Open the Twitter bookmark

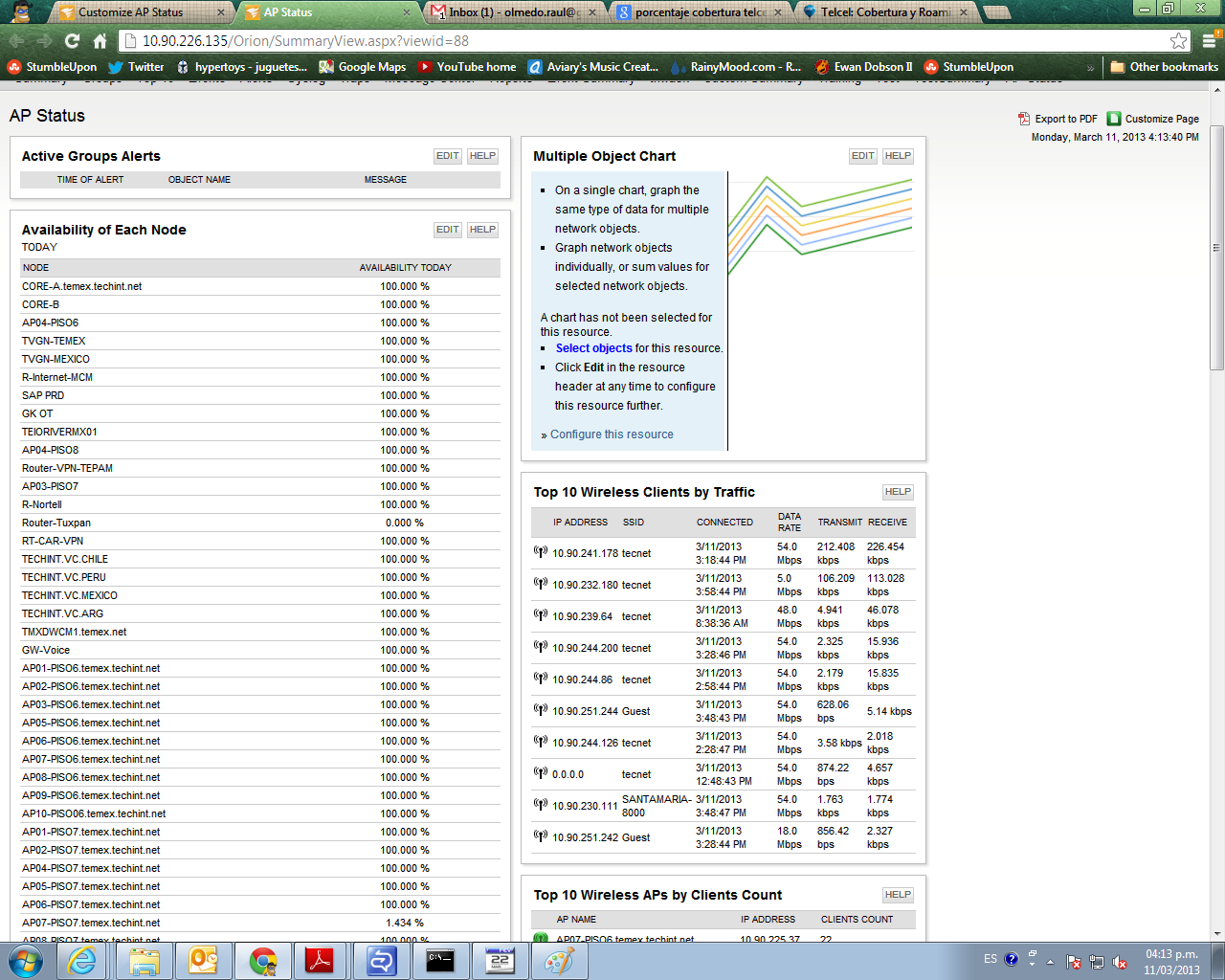coord(135,67)
